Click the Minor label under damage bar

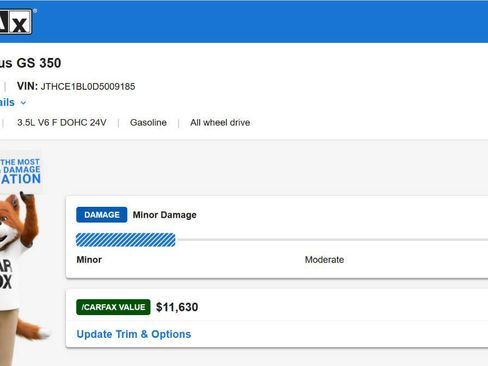pos(89,260)
